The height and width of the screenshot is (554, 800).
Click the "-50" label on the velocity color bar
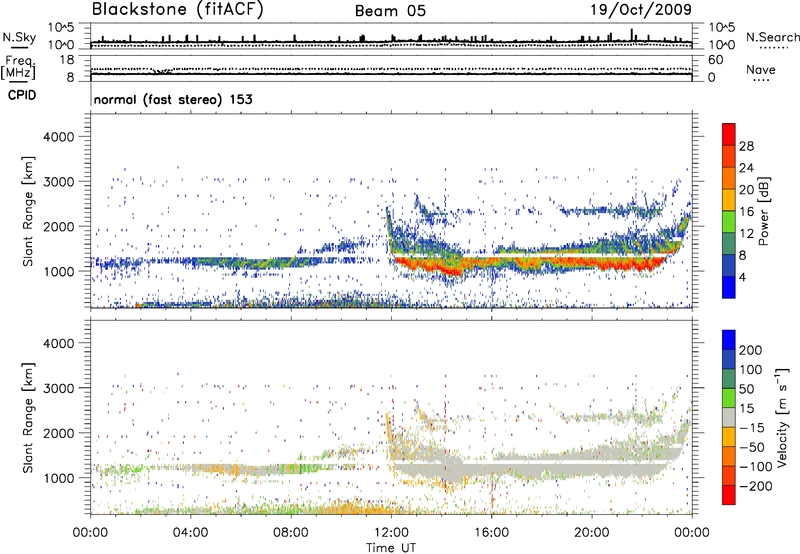point(752,448)
